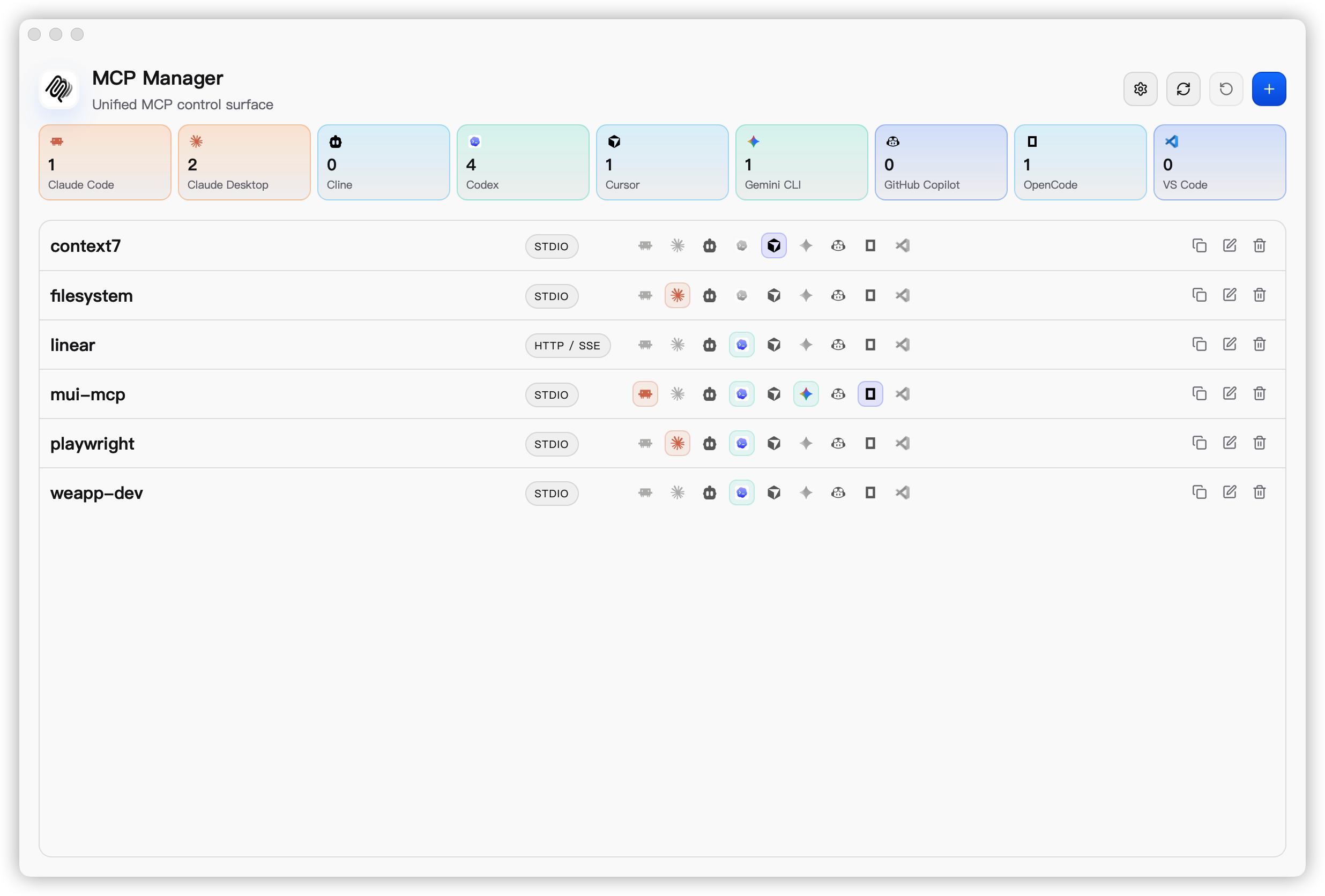The height and width of the screenshot is (896, 1325).
Task: Edit the filesystem server
Action: pyautogui.click(x=1230, y=295)
